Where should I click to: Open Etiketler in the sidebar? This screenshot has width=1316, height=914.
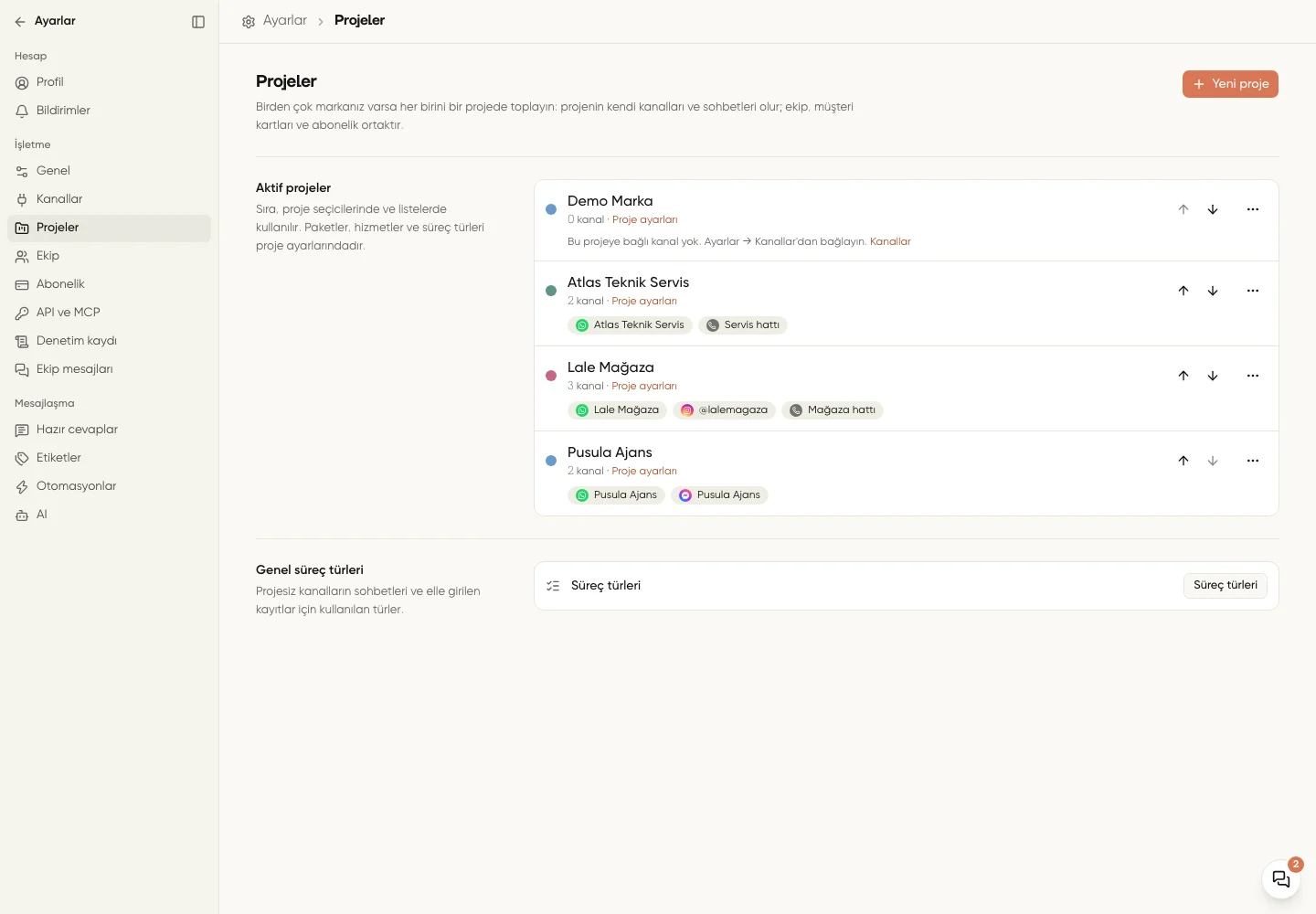[x=109, y=458]
